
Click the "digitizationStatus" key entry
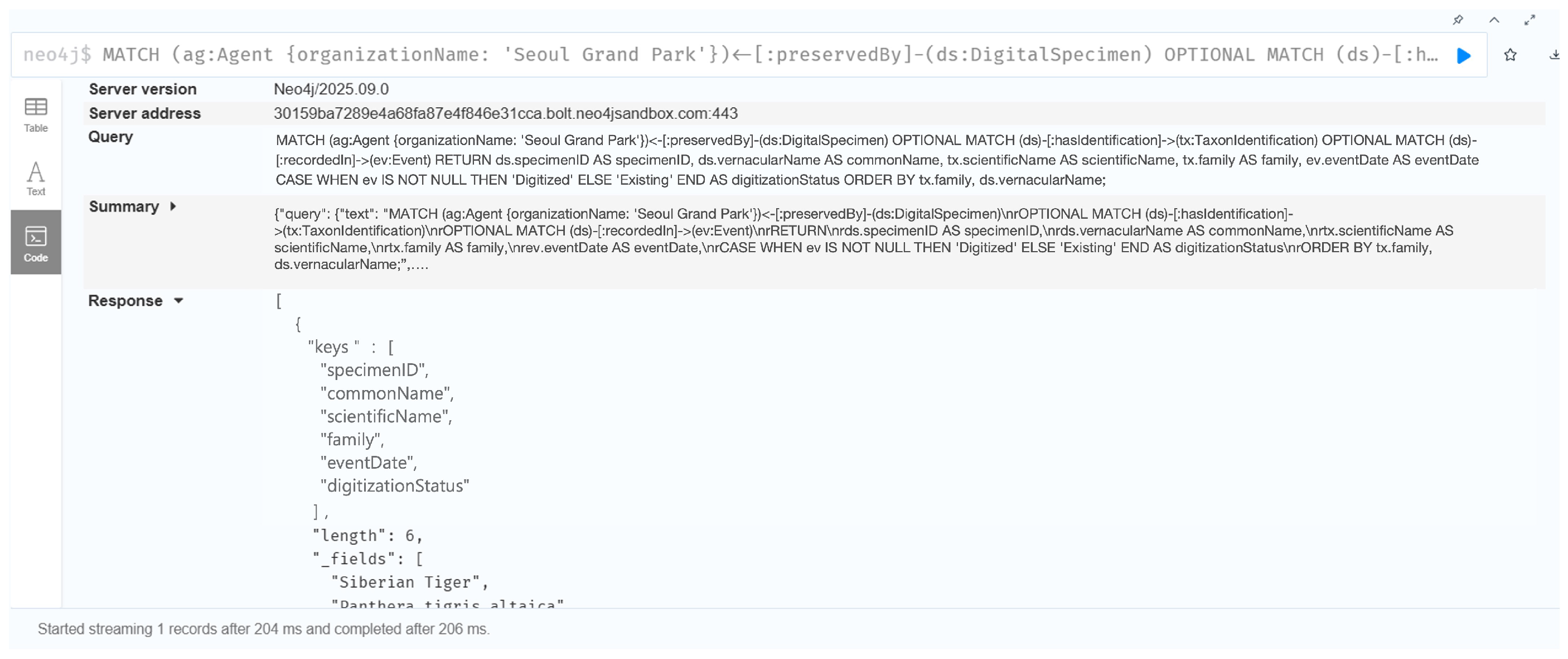394,486
